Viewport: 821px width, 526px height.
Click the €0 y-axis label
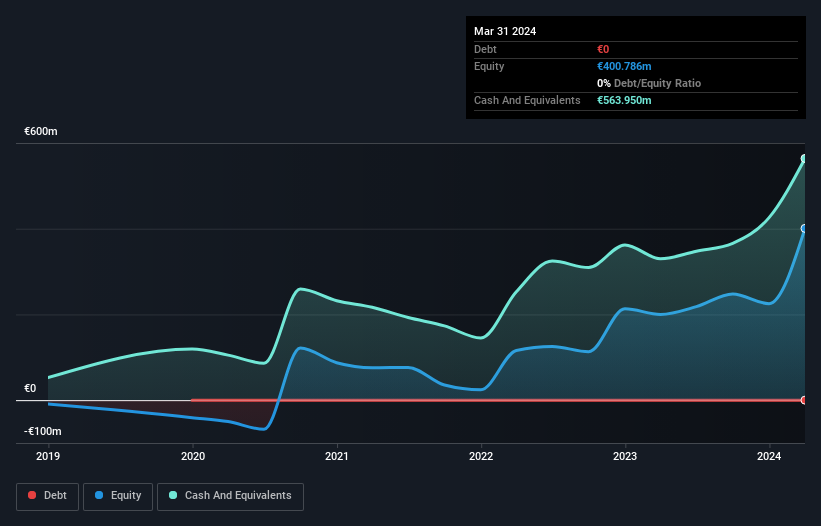coord(30,388)
